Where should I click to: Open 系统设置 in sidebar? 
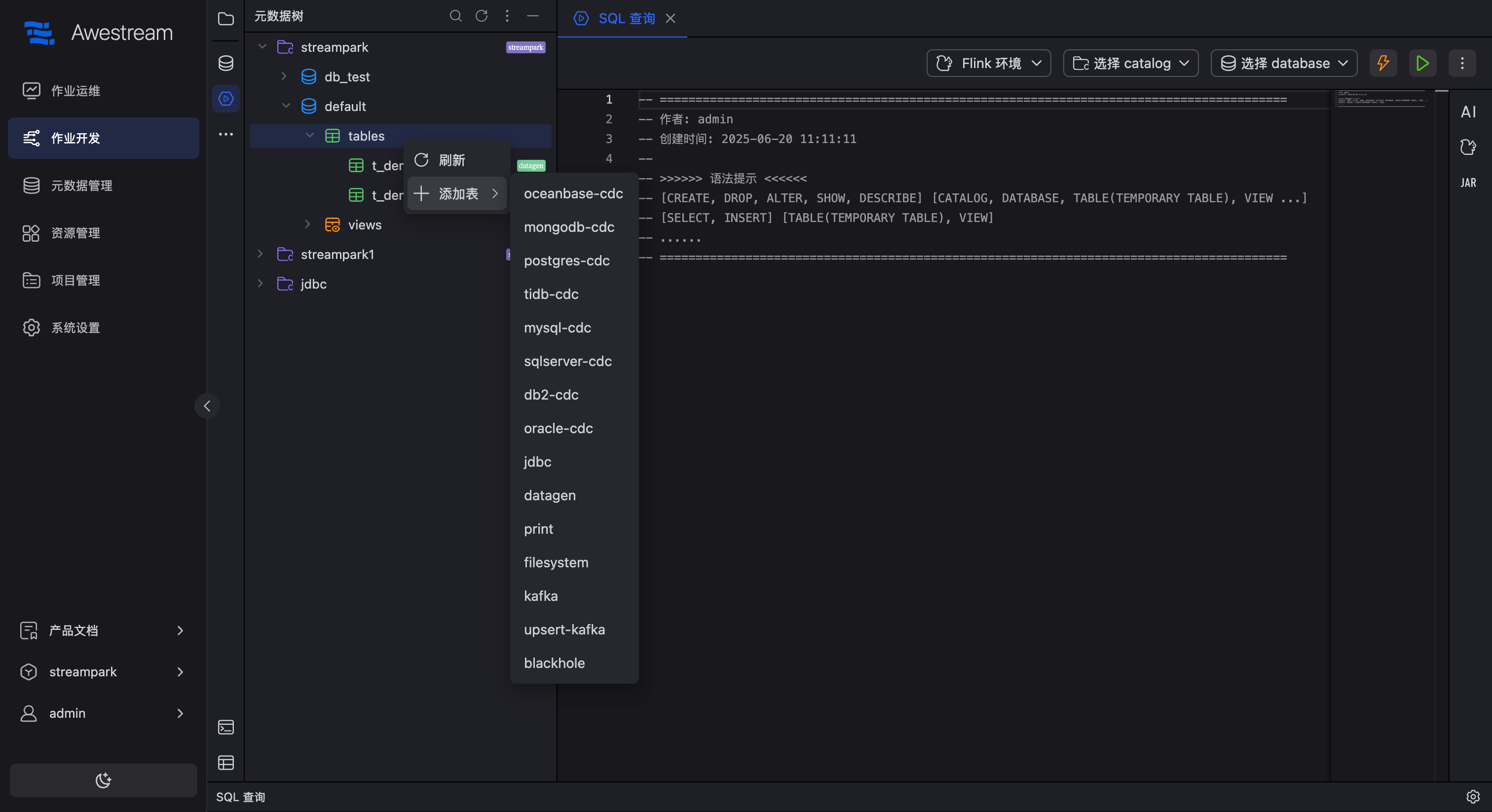pos(103,328)
